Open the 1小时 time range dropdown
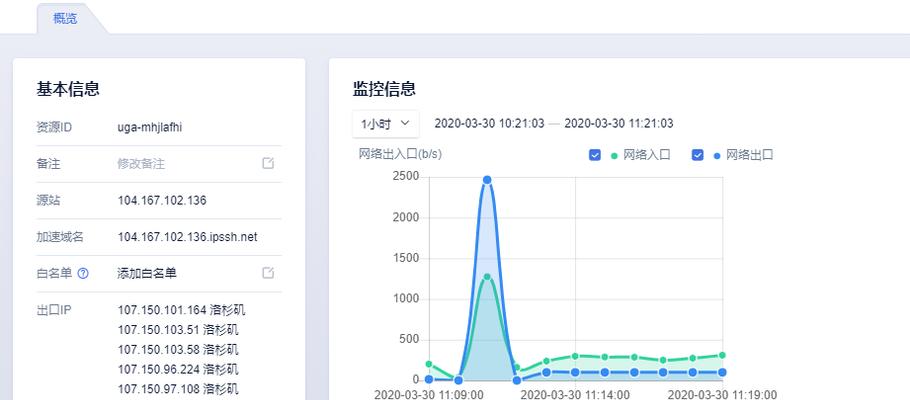The image size is (910, 400). (x=386, y=124)
